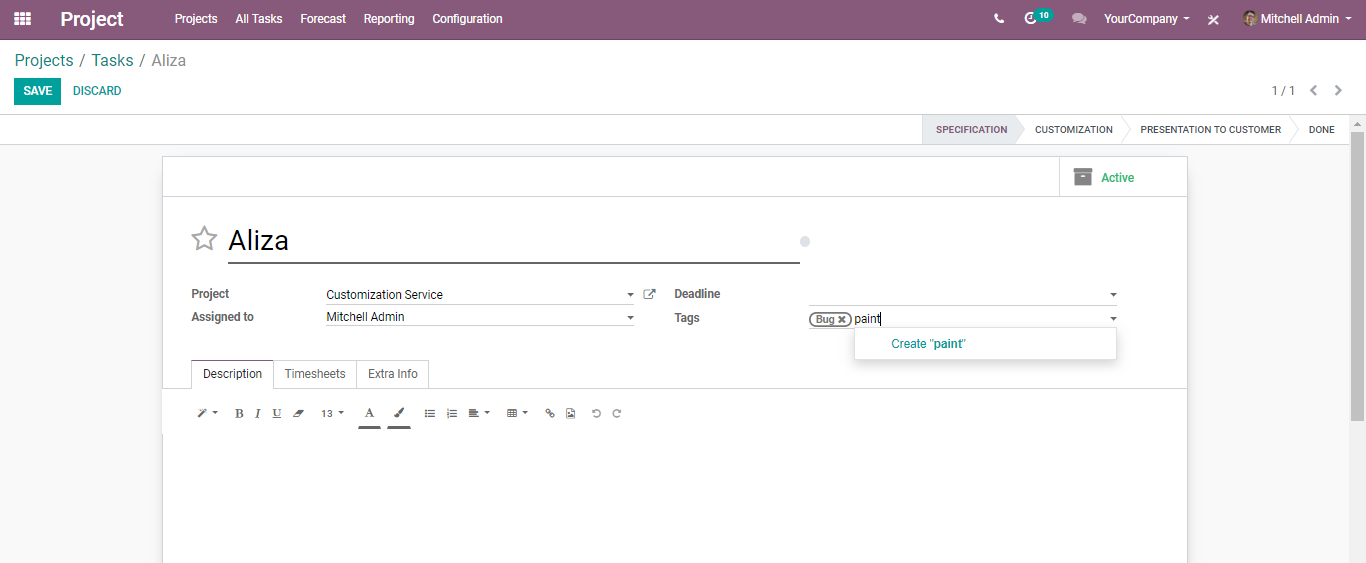Set stage to Presentation to Customer
Screen dimensions: 1366x563
[x=1210, y=130]
